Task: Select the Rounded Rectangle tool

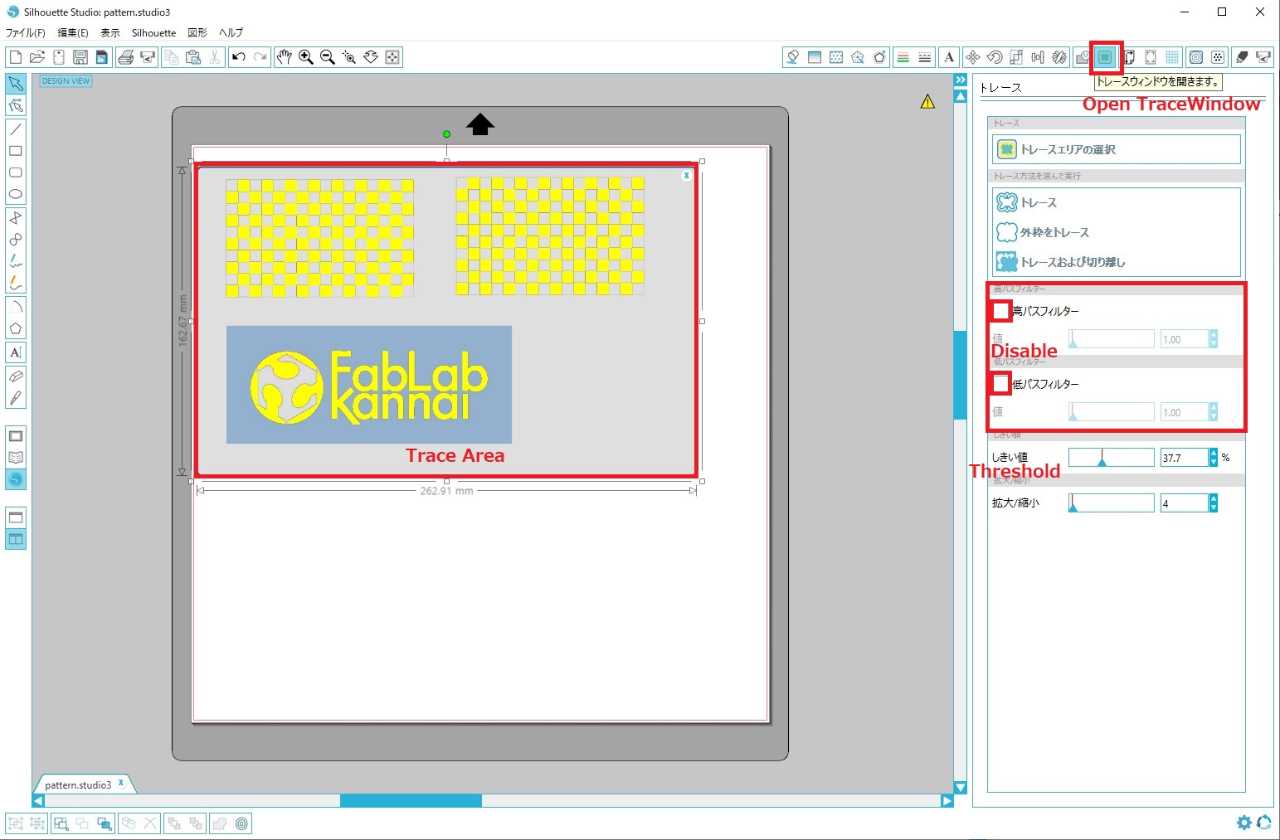Action: (x=16, y=173)
